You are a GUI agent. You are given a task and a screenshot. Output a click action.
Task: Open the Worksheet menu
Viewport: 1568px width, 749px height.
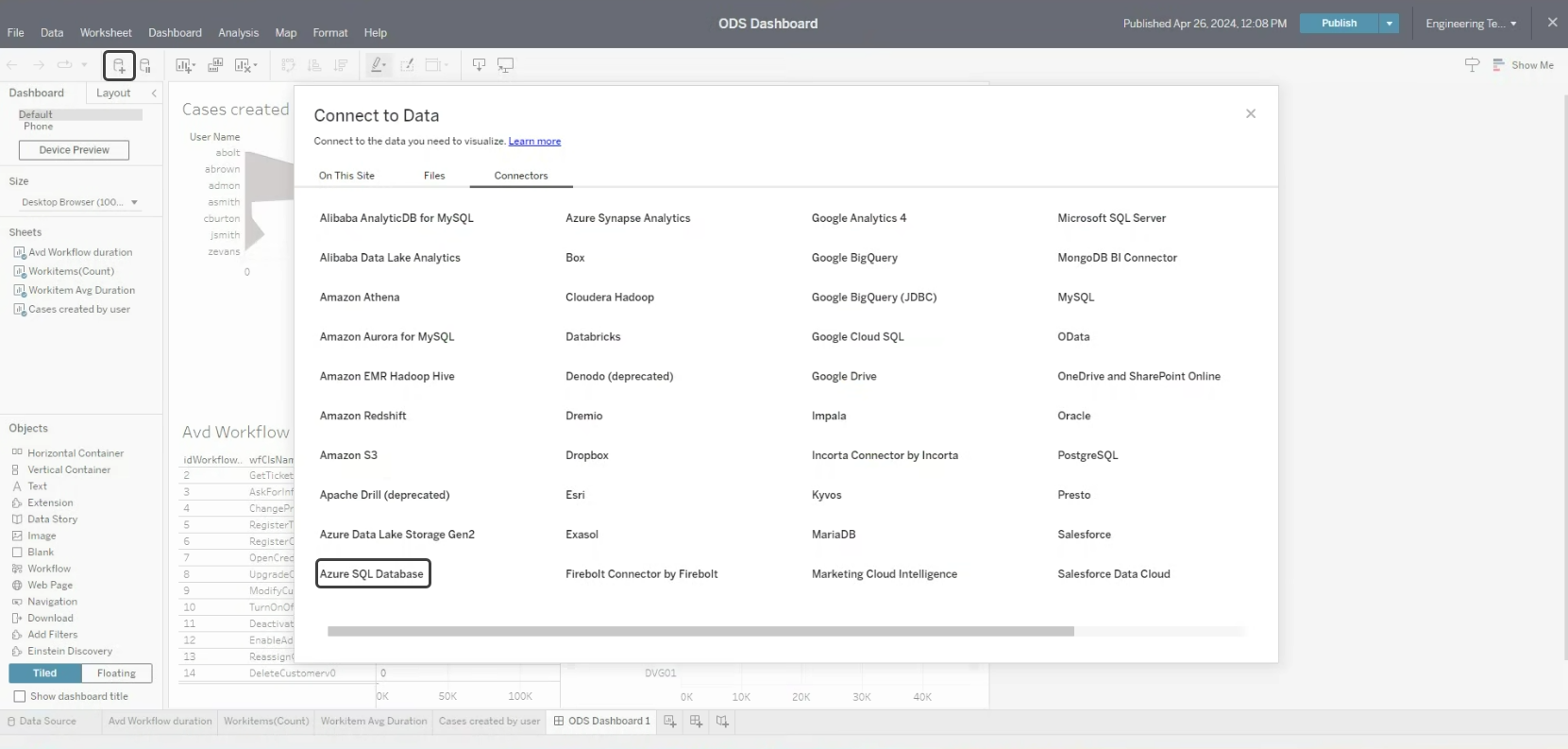(x=106, y=32)
